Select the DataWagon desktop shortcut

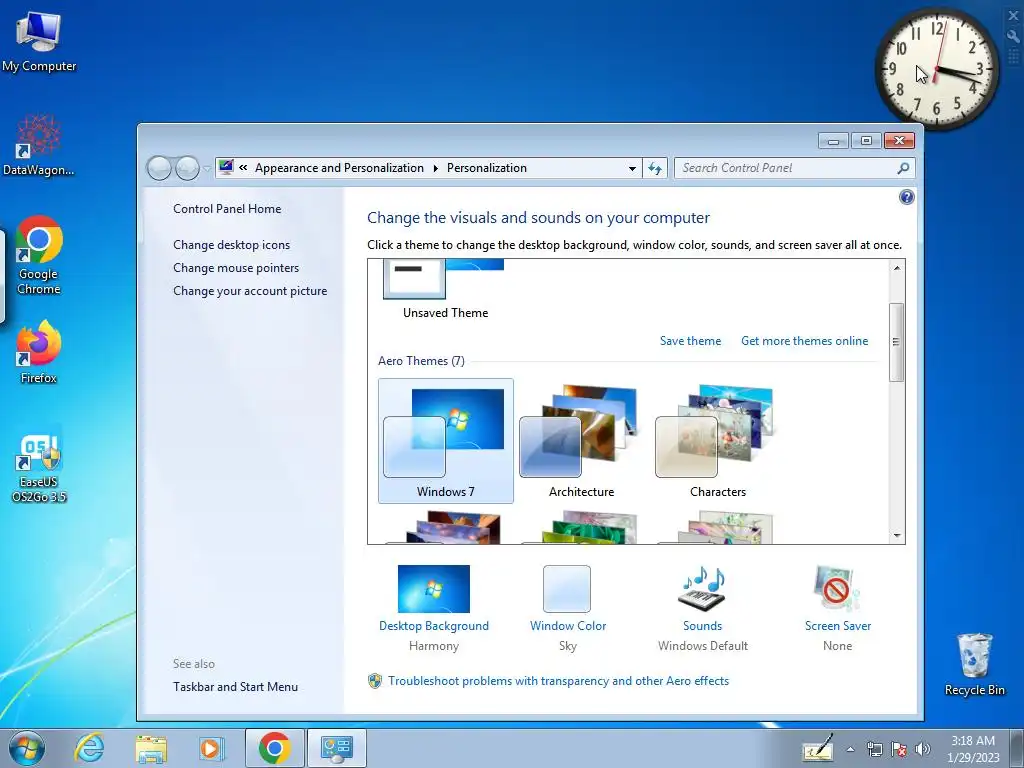39,145
